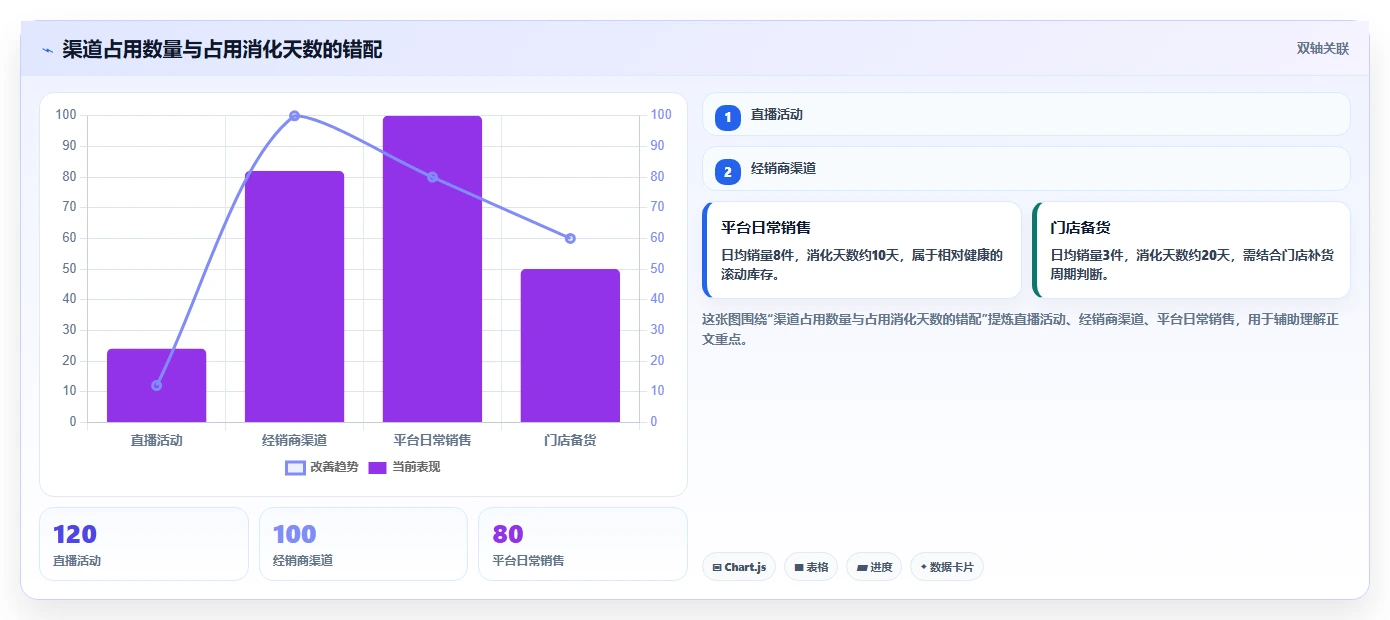Click the 数据卡片 tag star icon

coord(923,567)
